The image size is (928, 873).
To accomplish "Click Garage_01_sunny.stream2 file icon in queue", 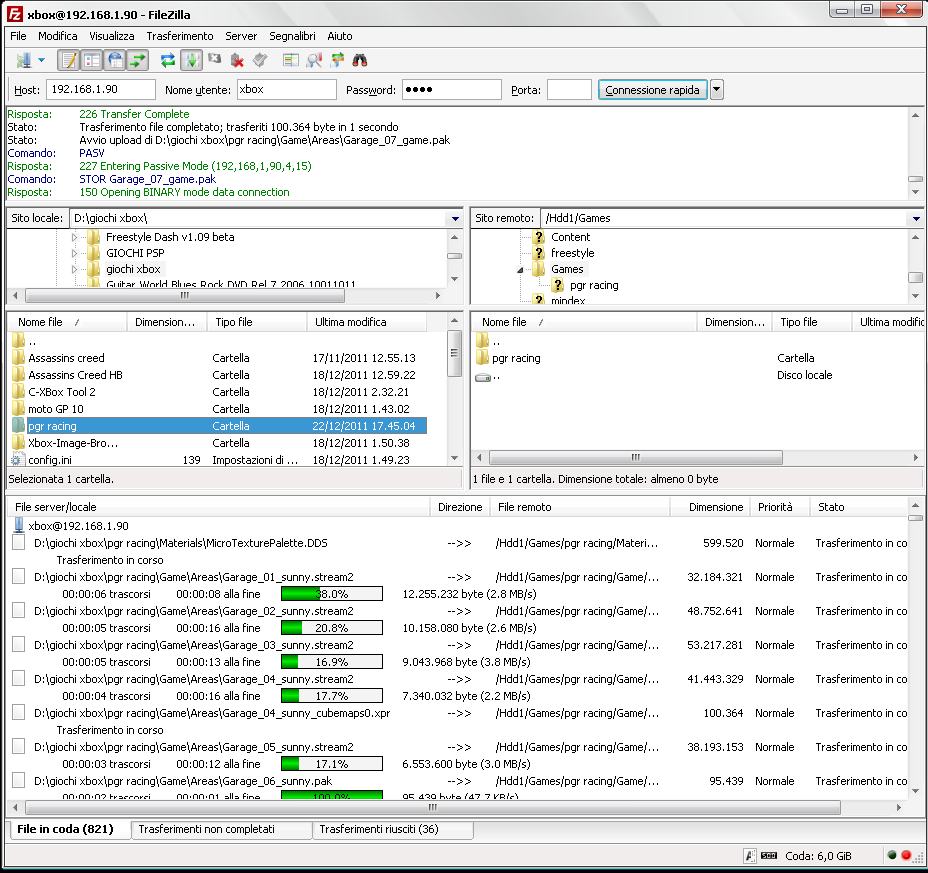I will (18, 576).
